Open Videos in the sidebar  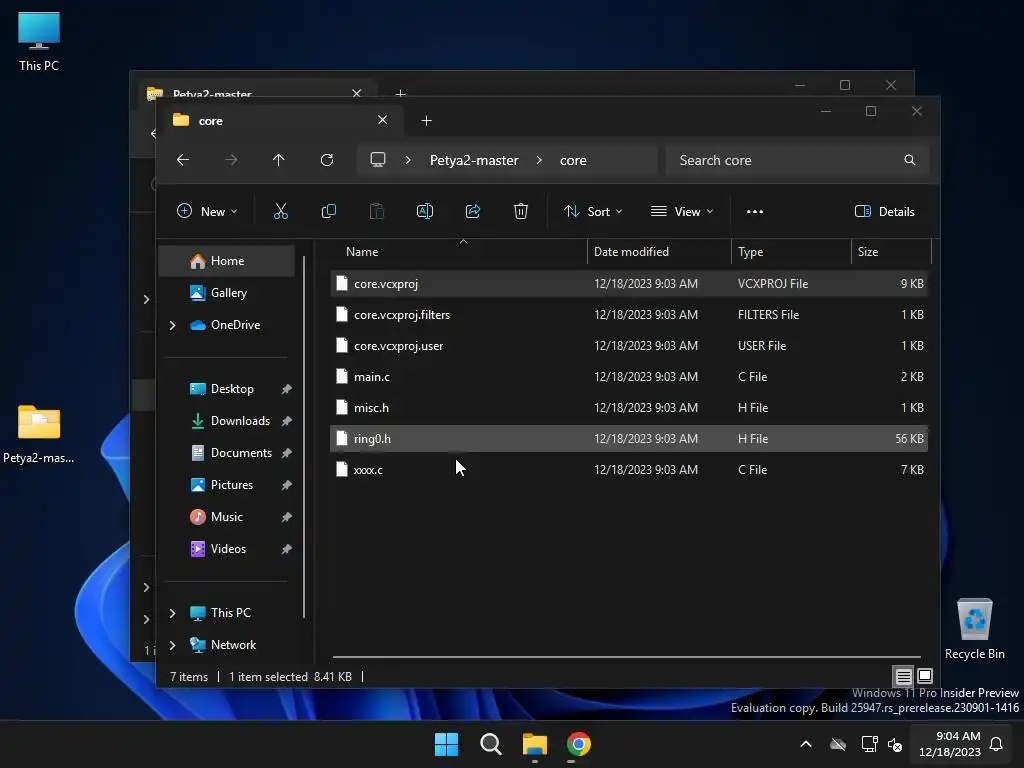pos(227,549)
